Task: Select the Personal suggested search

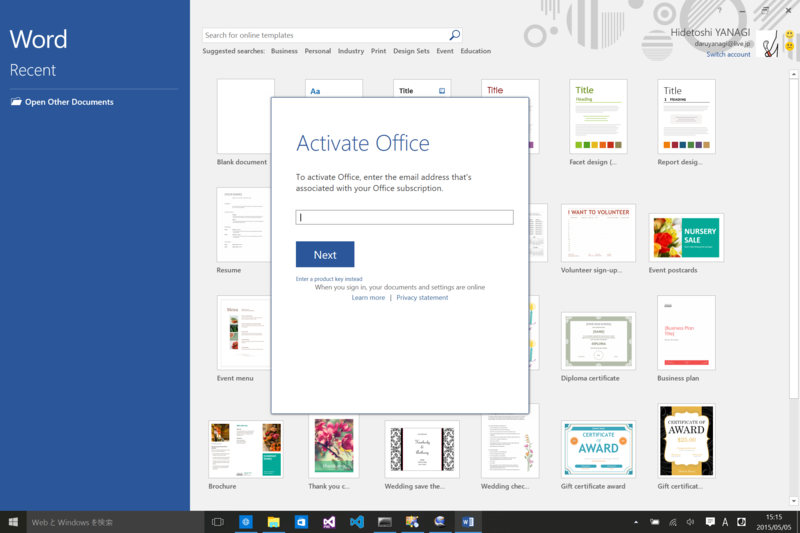Action: pos(317,51)
